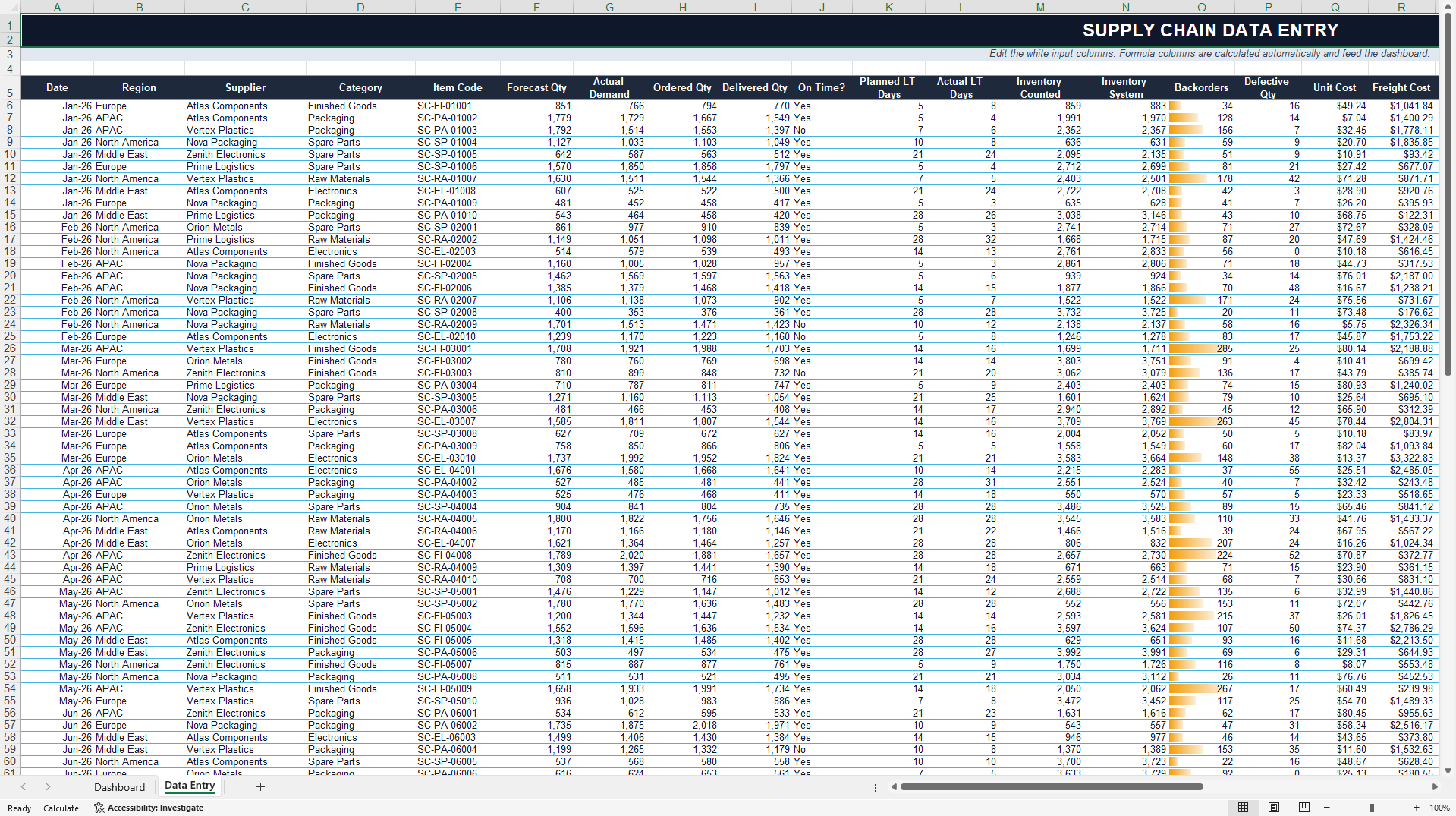Screen dimensions: 1456x816
Task: Click the Region column header cell
Action: click(139, 87)
